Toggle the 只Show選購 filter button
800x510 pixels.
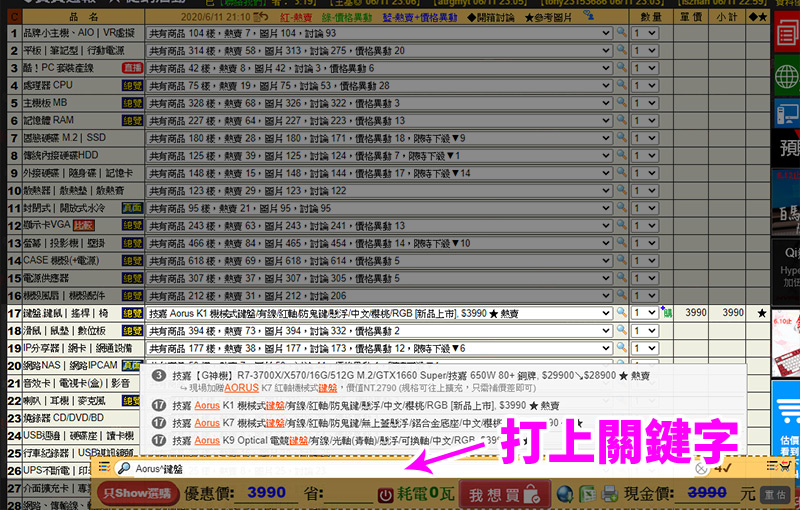[x=138, y=493]
